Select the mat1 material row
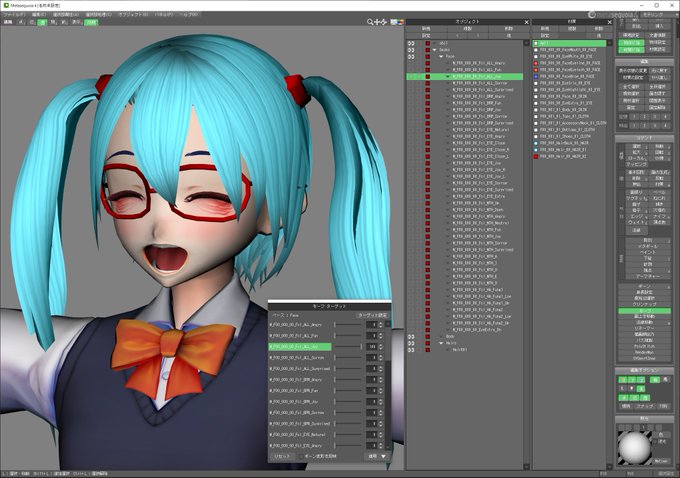This screenshot has width=680, height=478. point(569,43)
